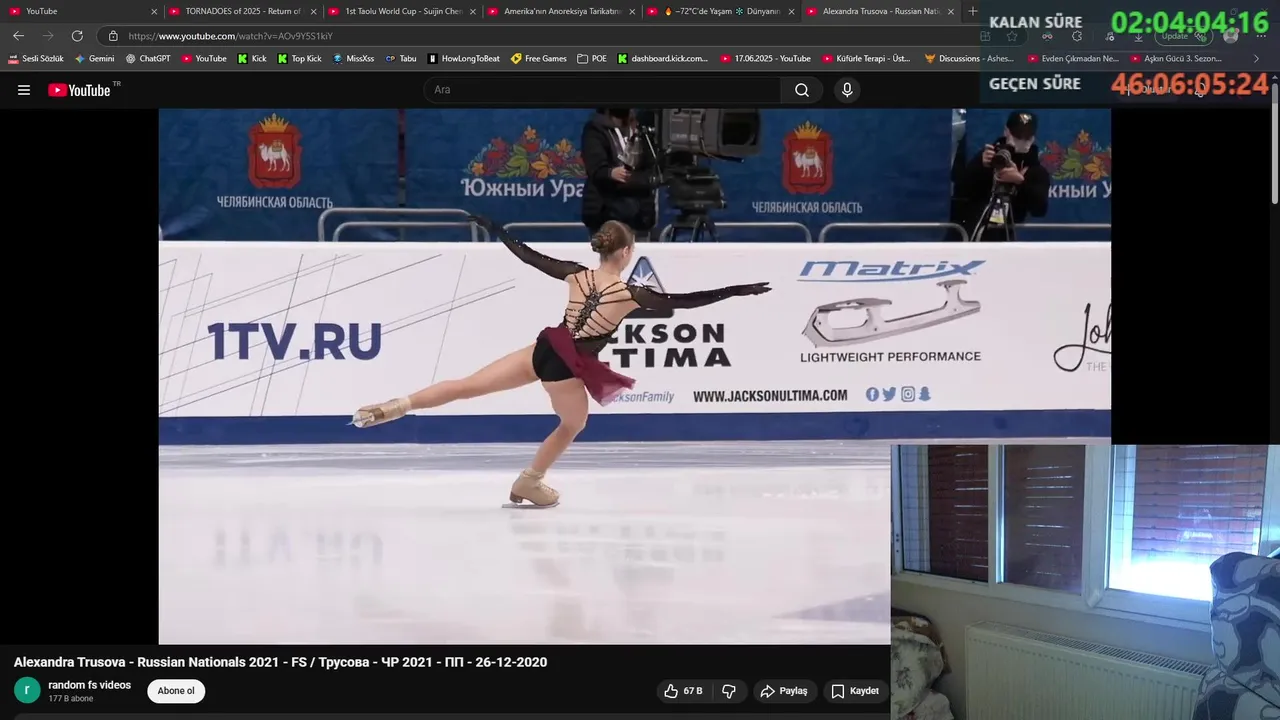Click the search magnifier button
Image resolution: width=1280 pixels, height=720 pixels.
coord(802,90)
